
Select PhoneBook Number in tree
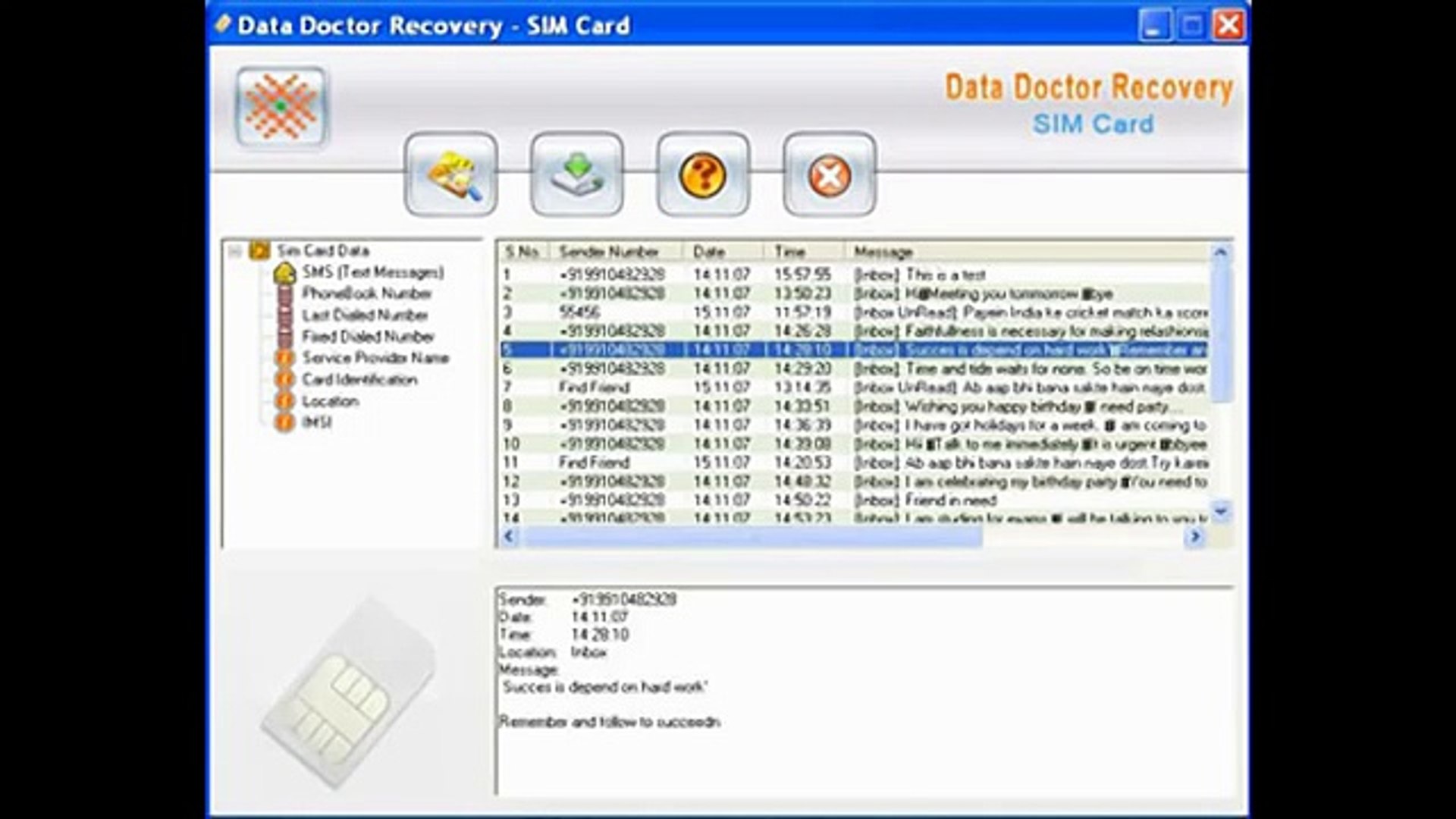(366, 293)
